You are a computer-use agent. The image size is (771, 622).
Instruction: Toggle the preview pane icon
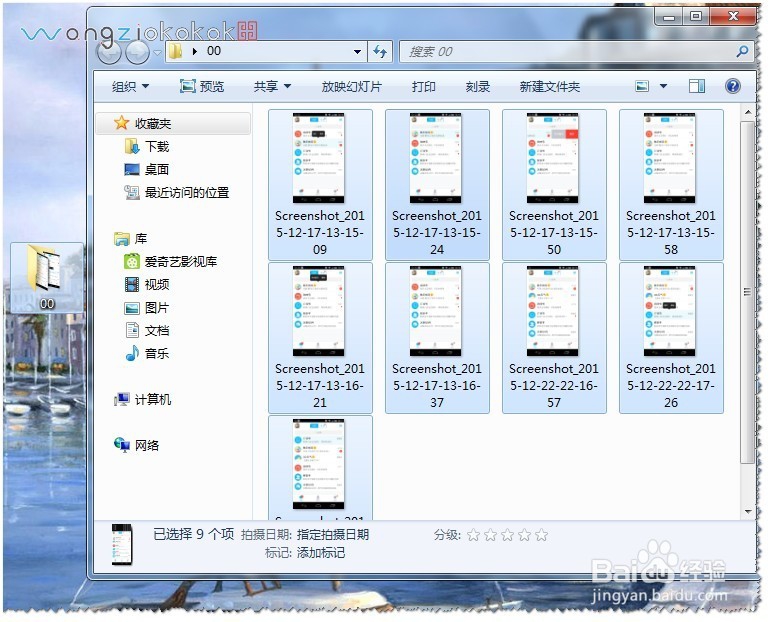click(x=696, y=87)
